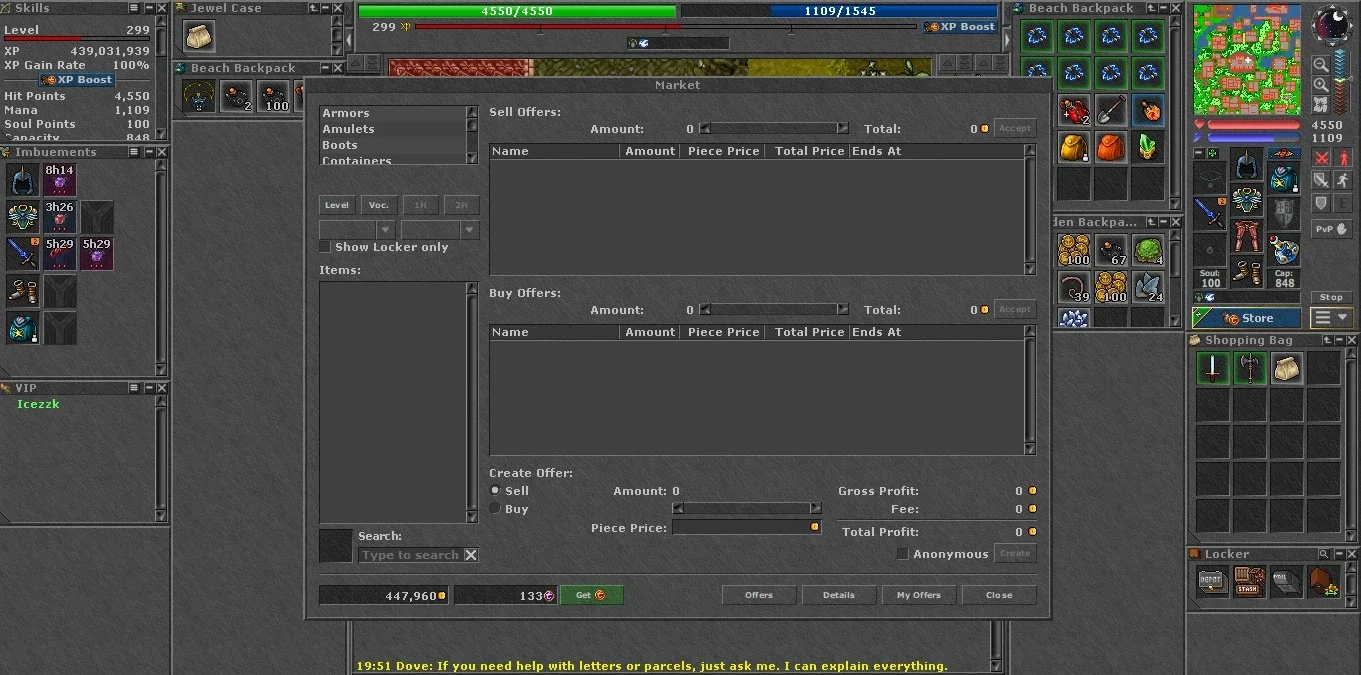Toggle the Voc. filter button
The width and height of the screenshot is (1361, 675).
click(378, 205)
